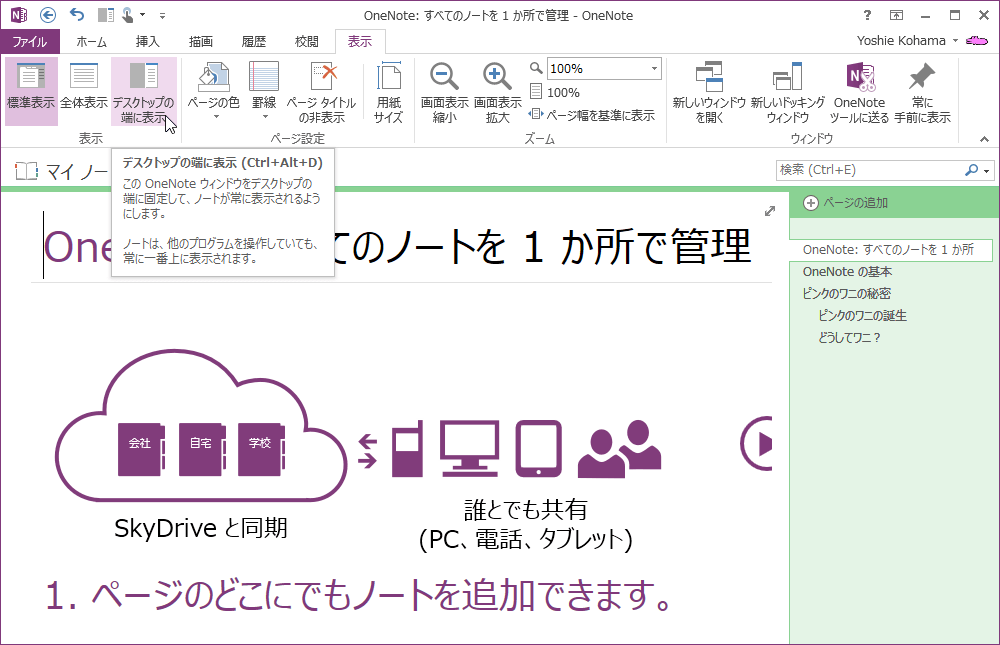Image resolution: width=1000 pixels, height=645 pixels.
Task: Expand zoom percentage dropdown arrow
Action: [x=654, y=68]
